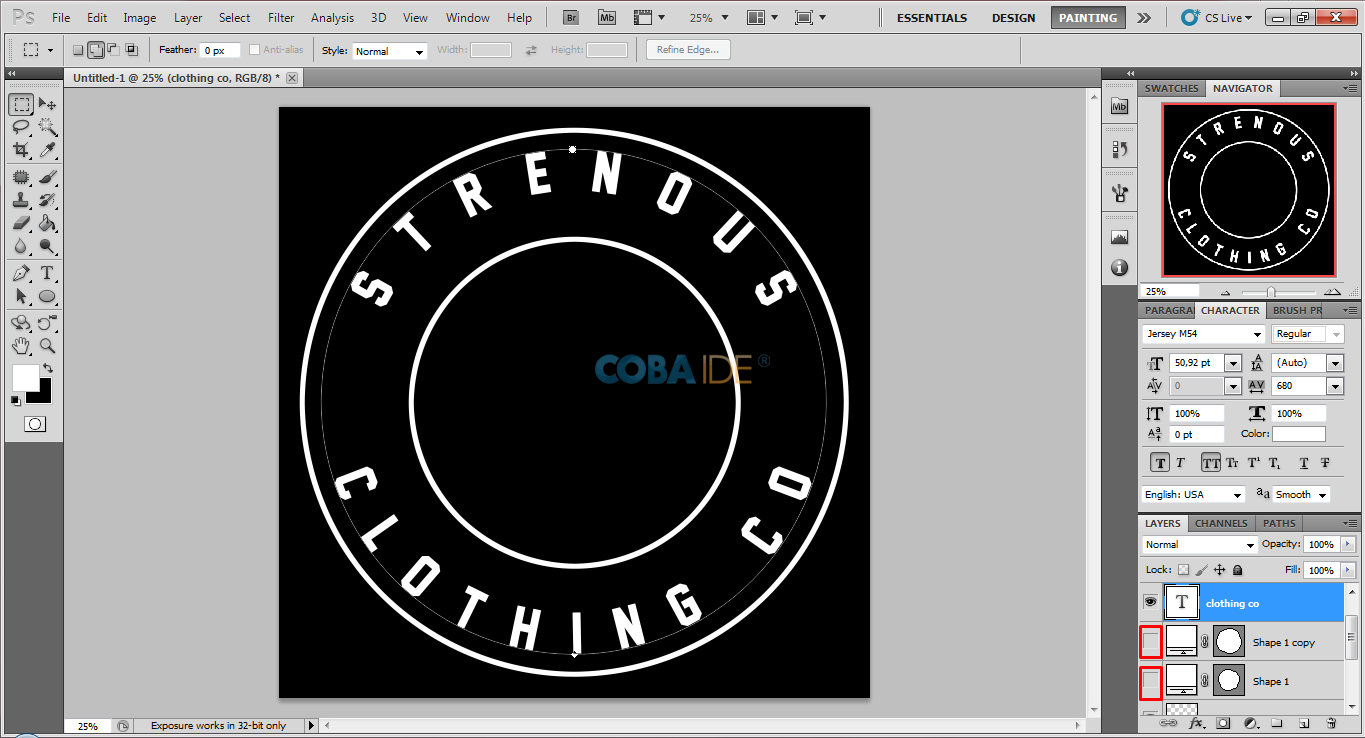Switch to the Channels tab

[x=1221, y=523]
